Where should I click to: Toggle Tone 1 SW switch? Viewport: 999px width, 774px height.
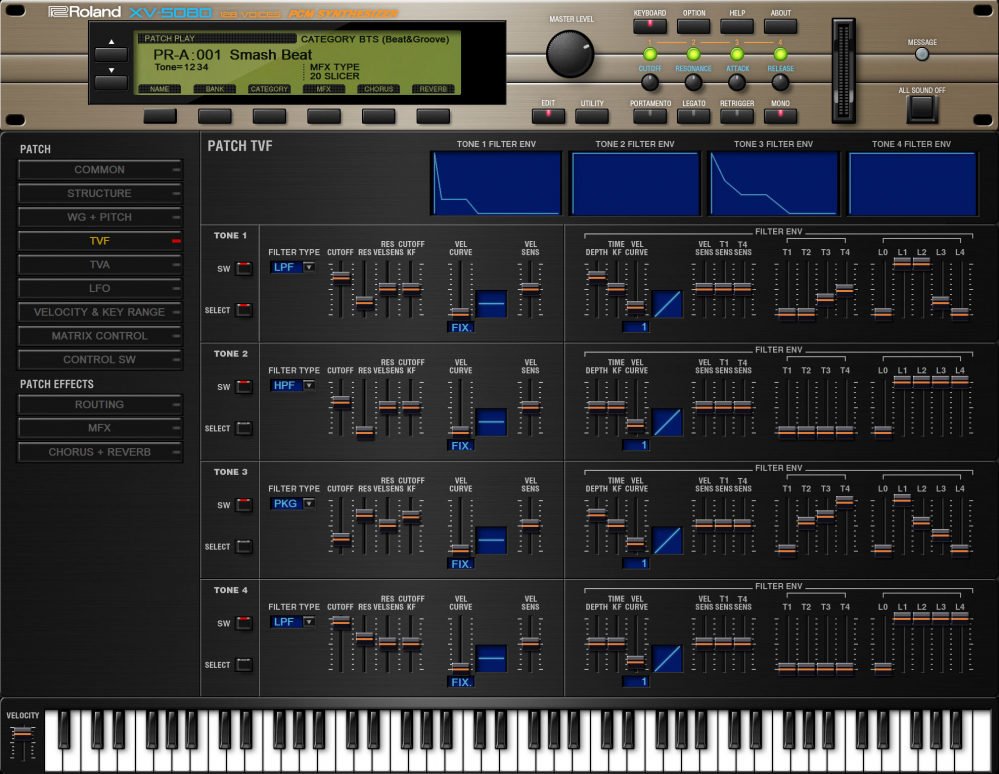pyautogui.click(x=244, y=268)
